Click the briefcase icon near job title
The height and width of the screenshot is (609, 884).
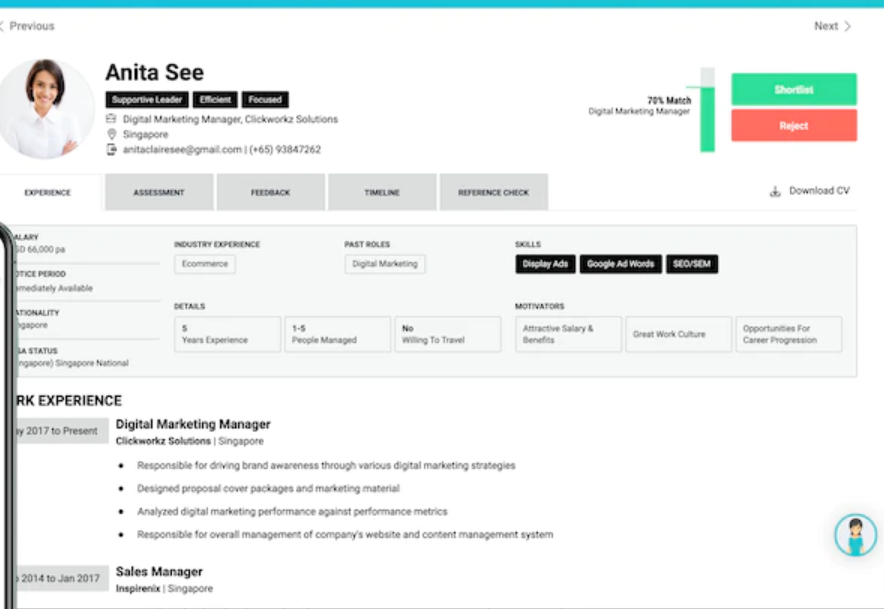[111, 119]
